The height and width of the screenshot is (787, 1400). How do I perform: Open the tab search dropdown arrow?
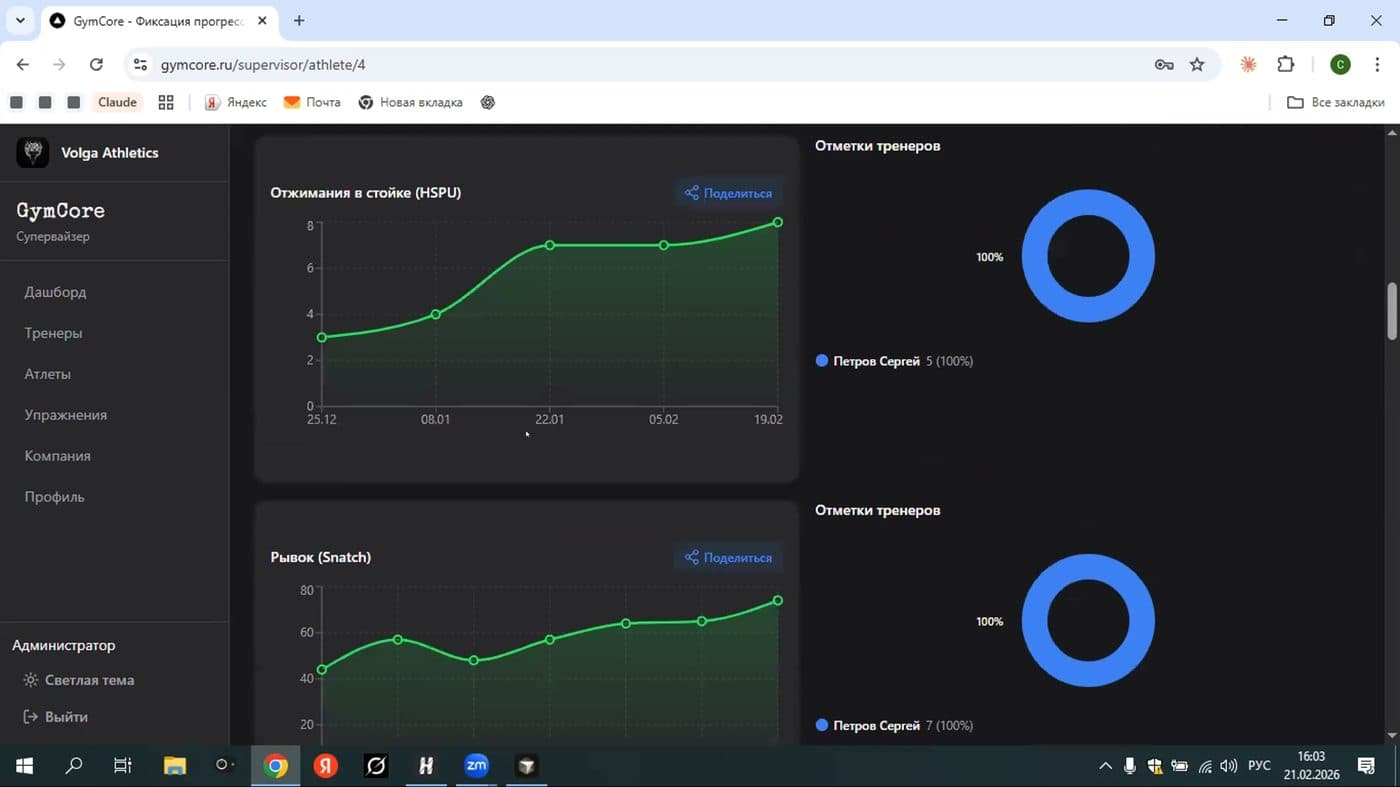pyautogui.click(x=20, y=21)
